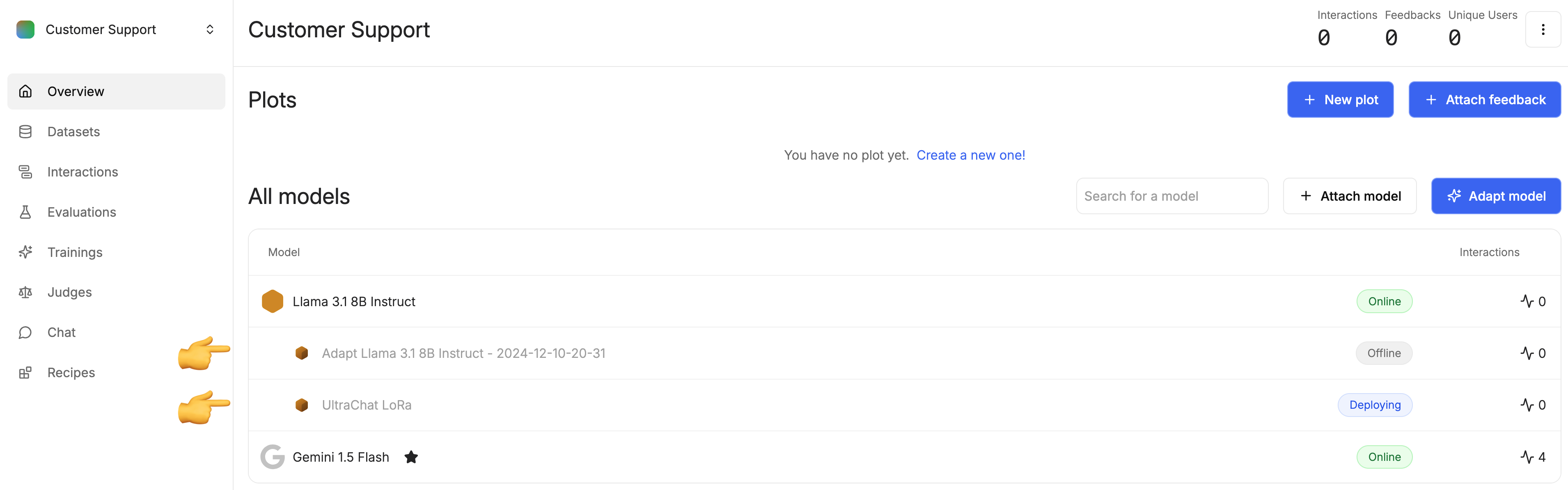Click the Adapt model button
Viewport: 1568px width, 490px height.
point(1496,196)
